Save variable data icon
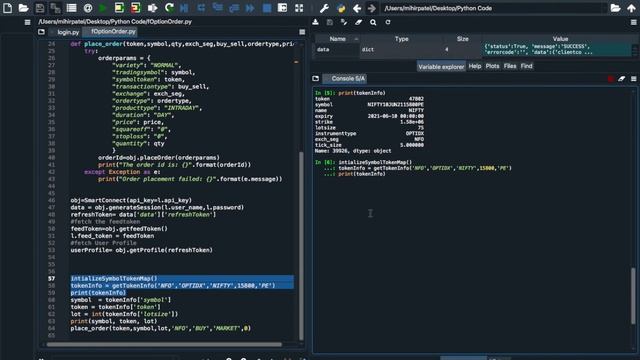The image size is (640, 360). click(330, 22)
